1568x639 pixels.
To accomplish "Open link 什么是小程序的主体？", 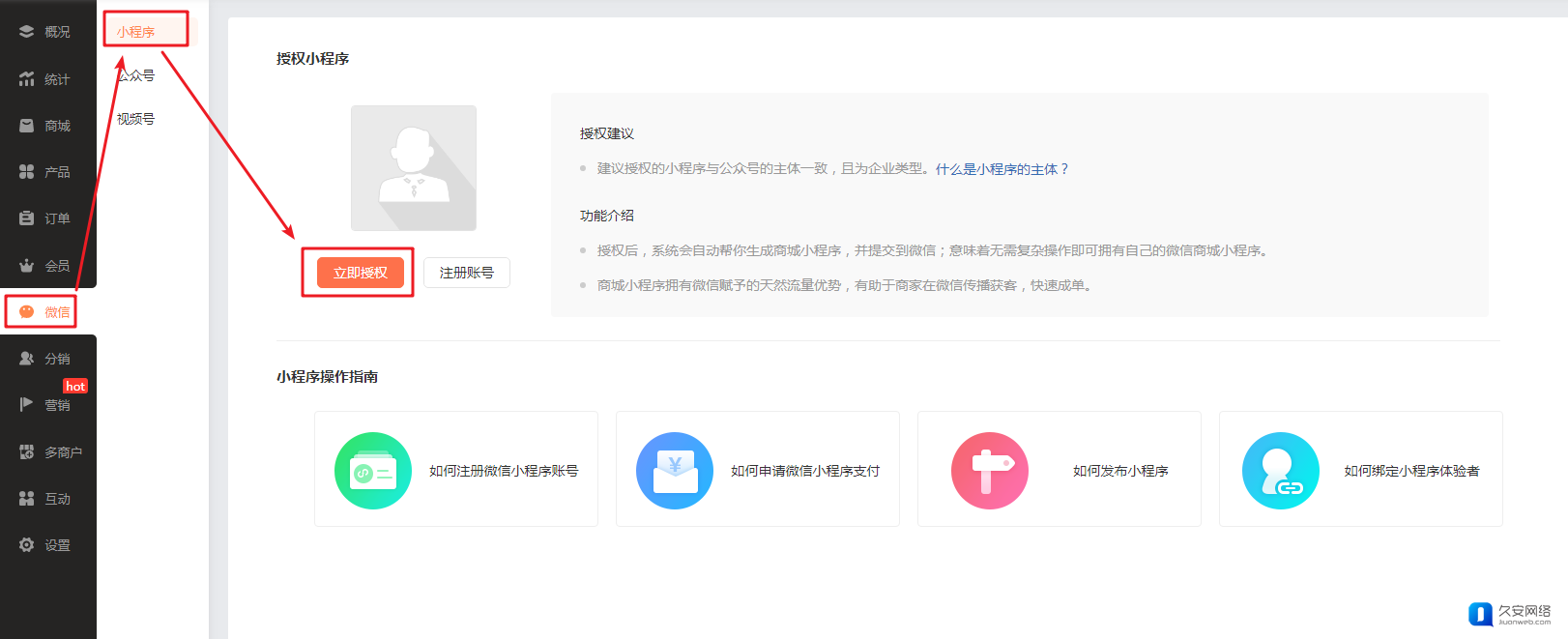I will coord(1002,169).
